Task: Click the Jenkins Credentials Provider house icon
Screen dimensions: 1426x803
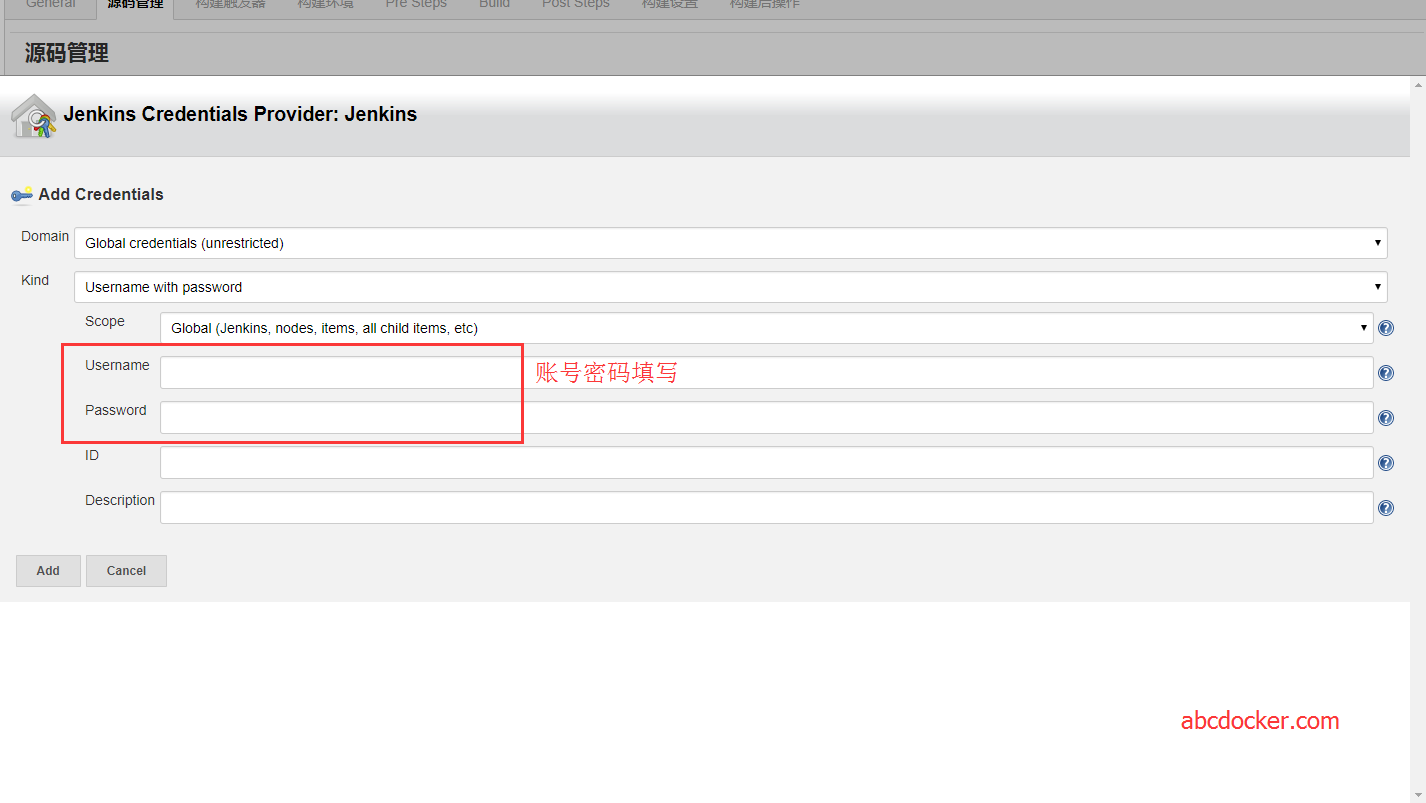Action: point(33,114)
